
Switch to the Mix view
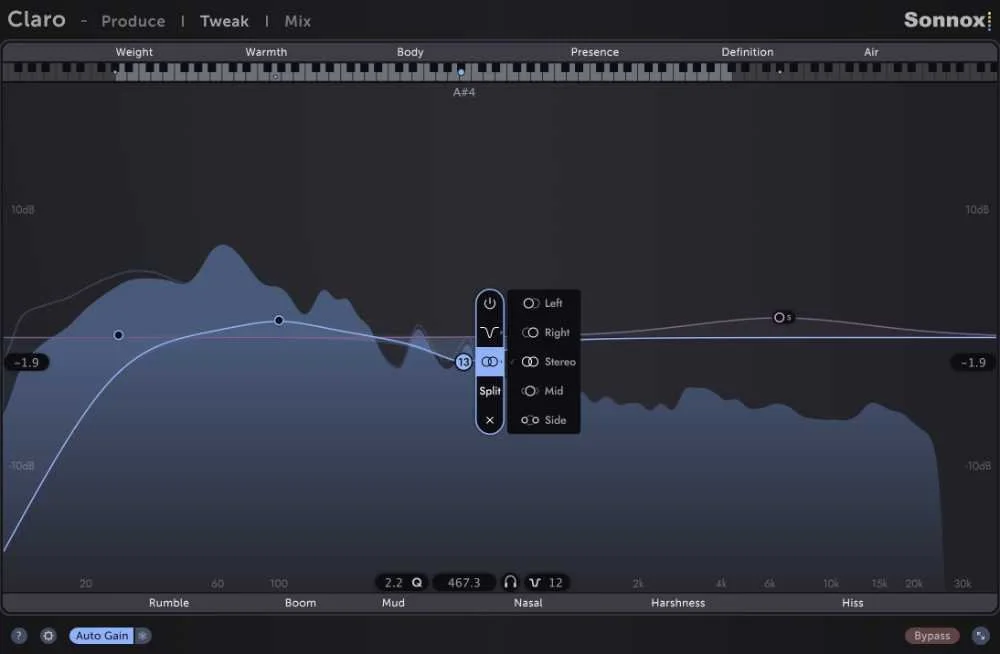298,21
